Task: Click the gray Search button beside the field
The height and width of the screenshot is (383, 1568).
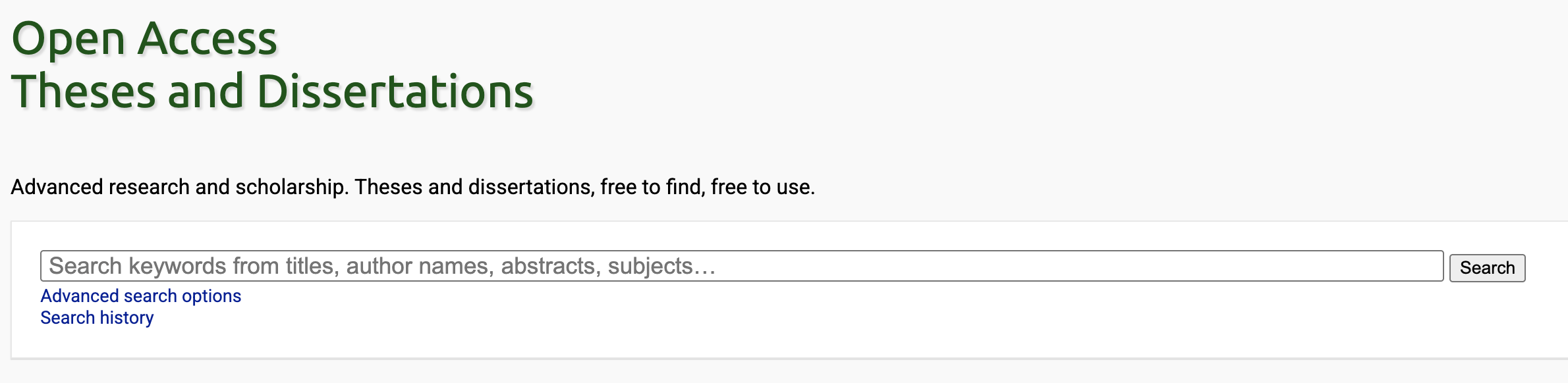Action: pyautogui.click(x=1487, y=268)
